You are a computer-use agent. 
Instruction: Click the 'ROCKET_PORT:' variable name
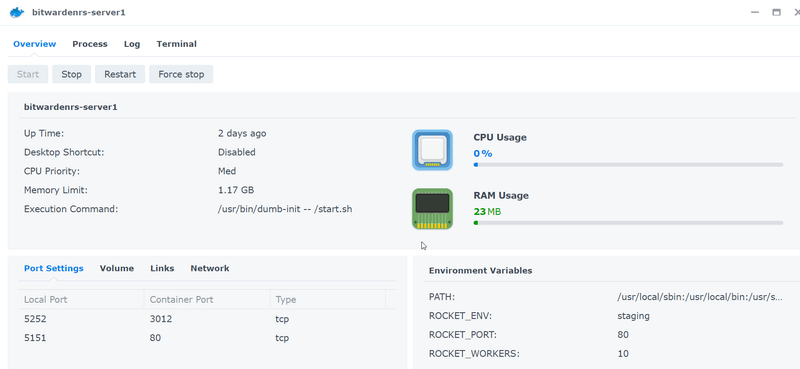pyautogui.click(x=463, y=335)
